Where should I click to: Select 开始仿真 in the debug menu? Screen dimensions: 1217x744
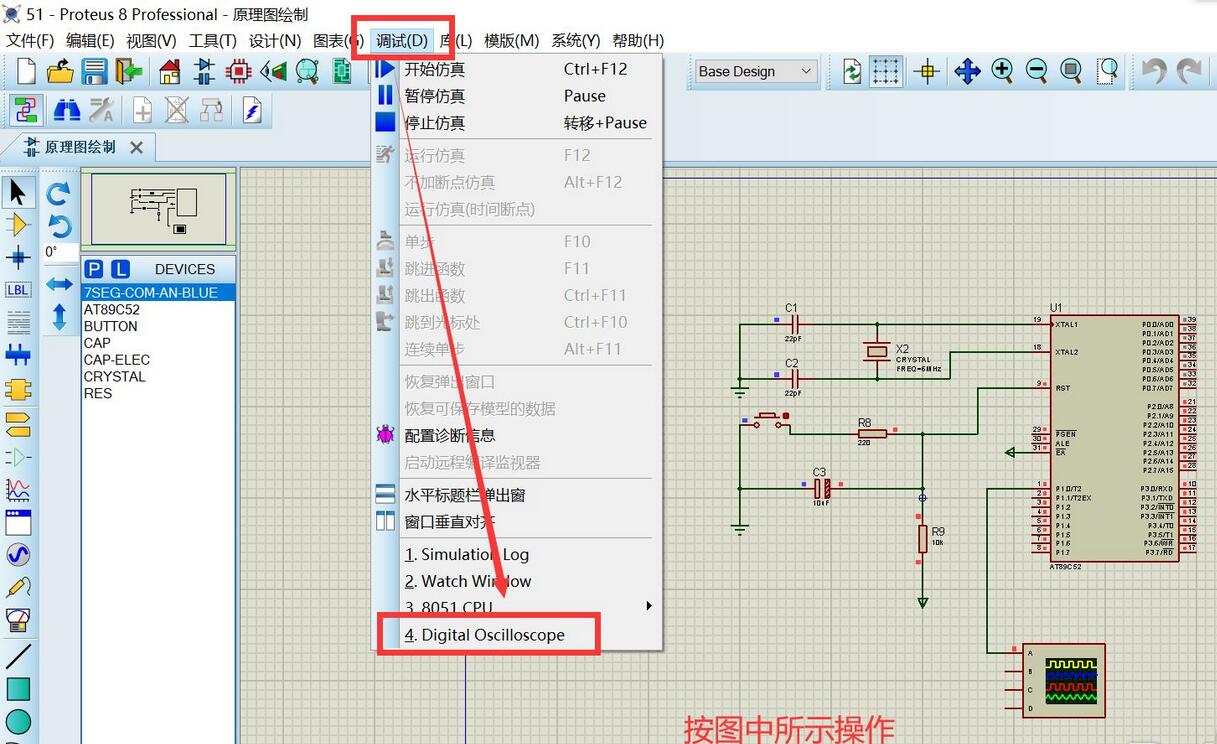[x=516, y=69]
